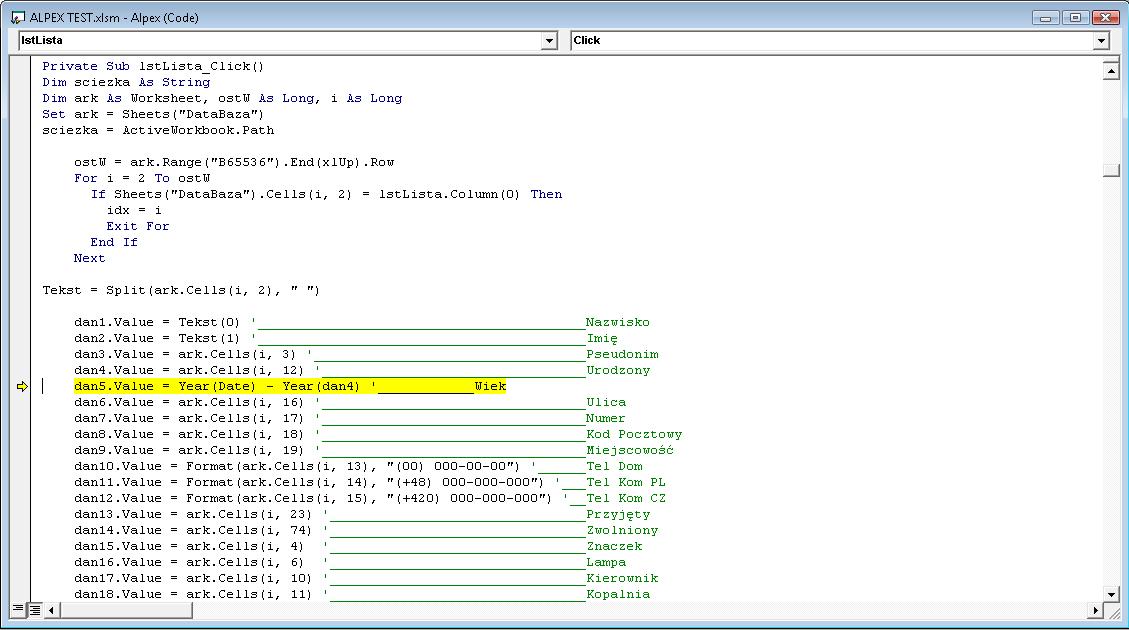
Task: Click the 'Kierownik' comment
Action: point(622,578)
